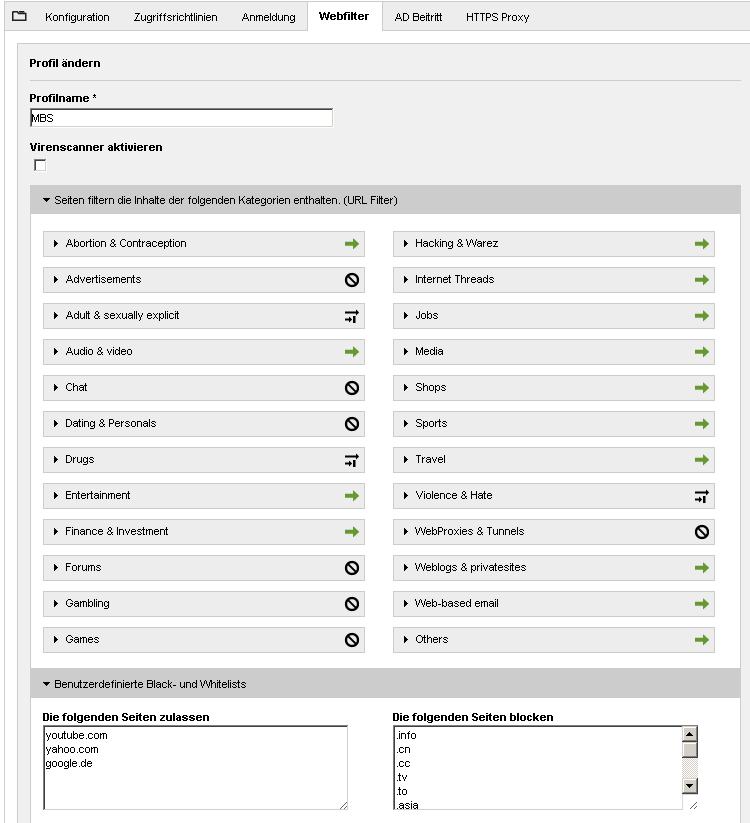Image resolution: width=750 pixels, height=823 pixels.
Task: Open the Zugriffsrichtlinien tab
Action: coord(175,17)
